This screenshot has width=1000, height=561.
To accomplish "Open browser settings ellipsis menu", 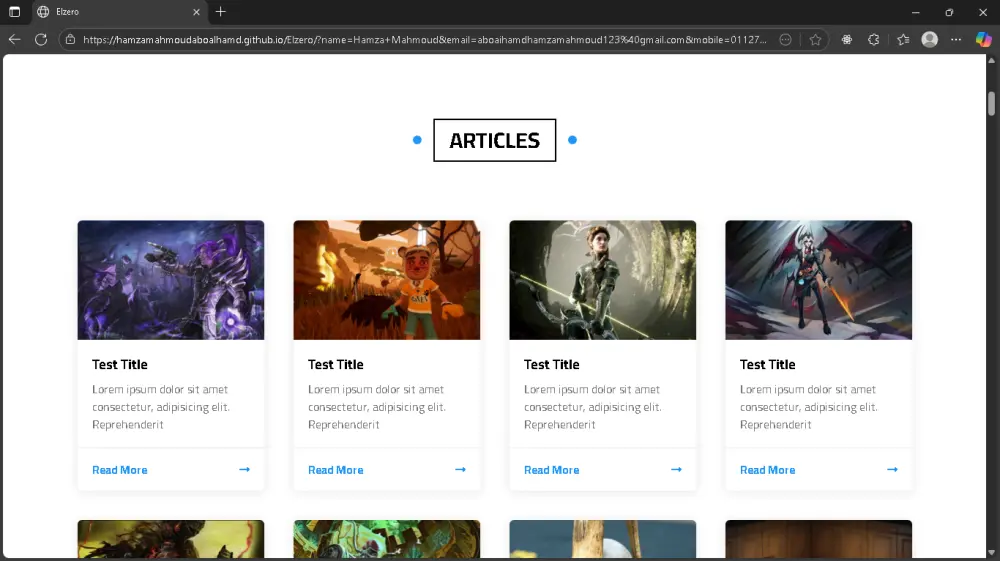I will pyautogui.click(x=956, y=40).
